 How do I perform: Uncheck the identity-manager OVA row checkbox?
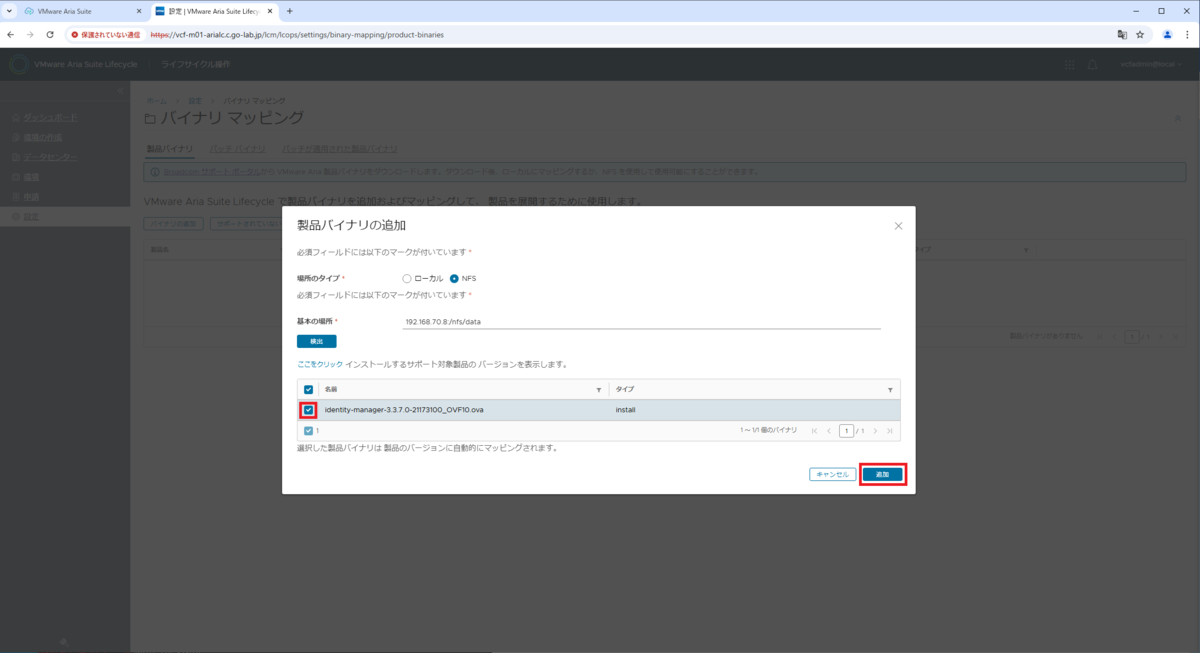[x=309, y=410]
